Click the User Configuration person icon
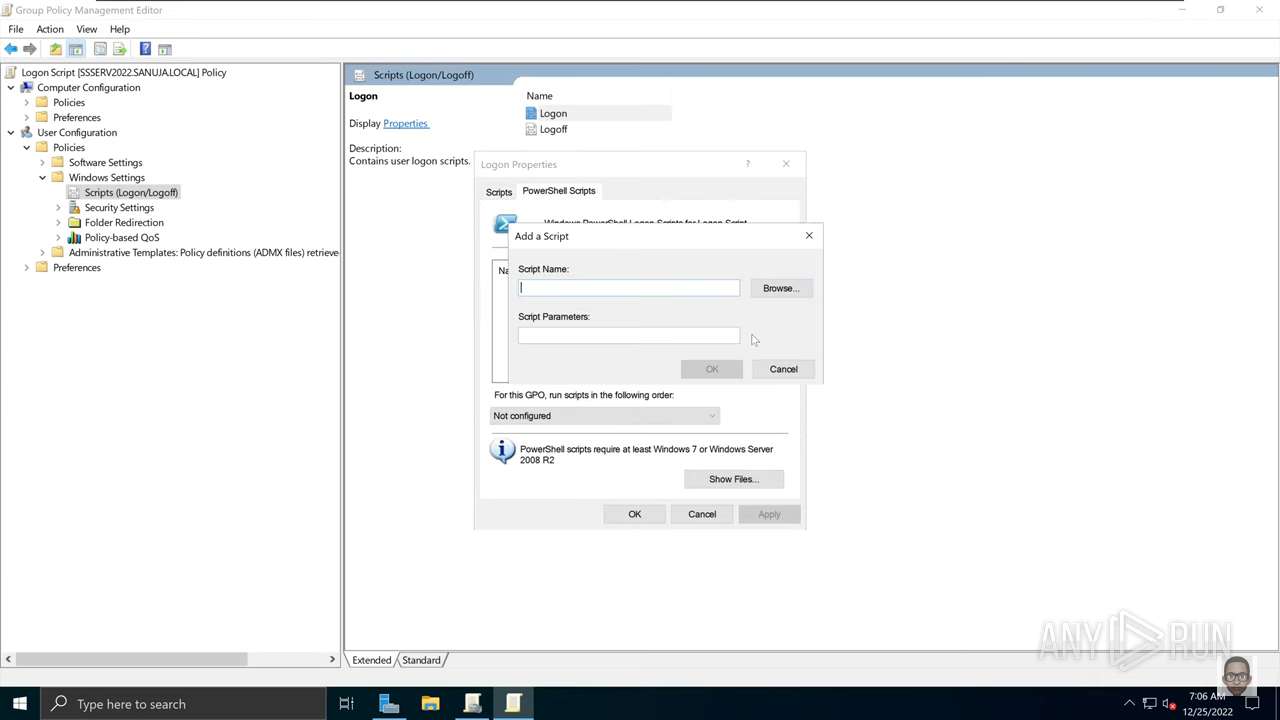The image size is (1280, 720). (26, 132)
